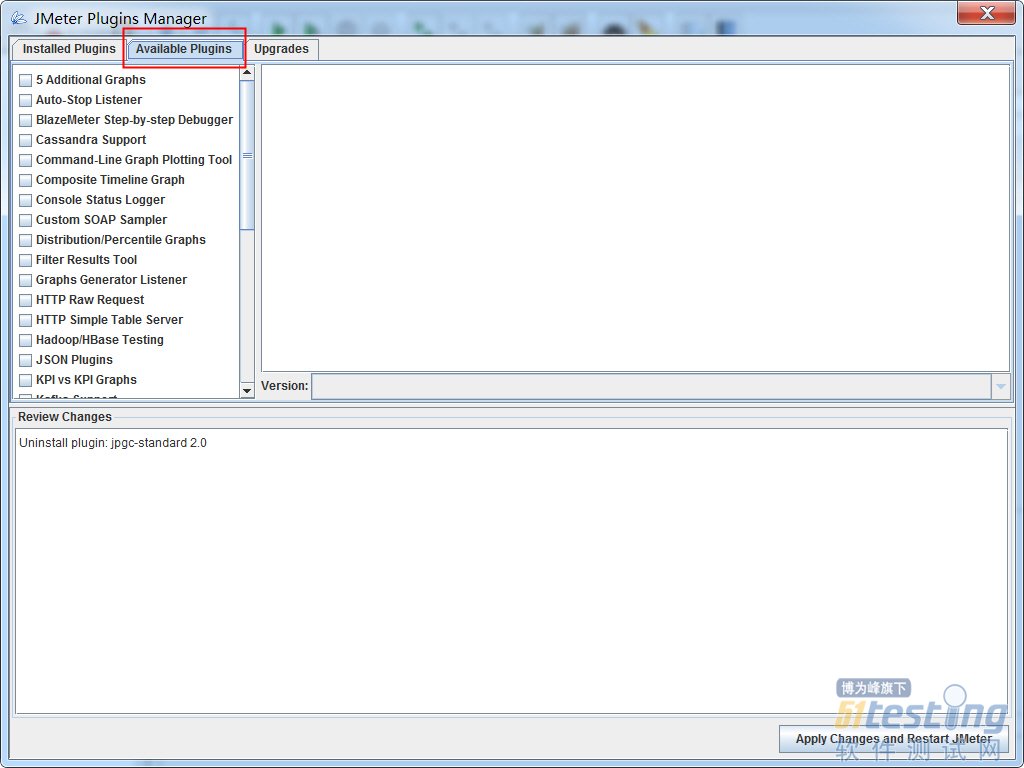Screen dimensions: 1024x768
Task: Tick the Composite Timeline Graph checkbox
Action: coord(25,180)
